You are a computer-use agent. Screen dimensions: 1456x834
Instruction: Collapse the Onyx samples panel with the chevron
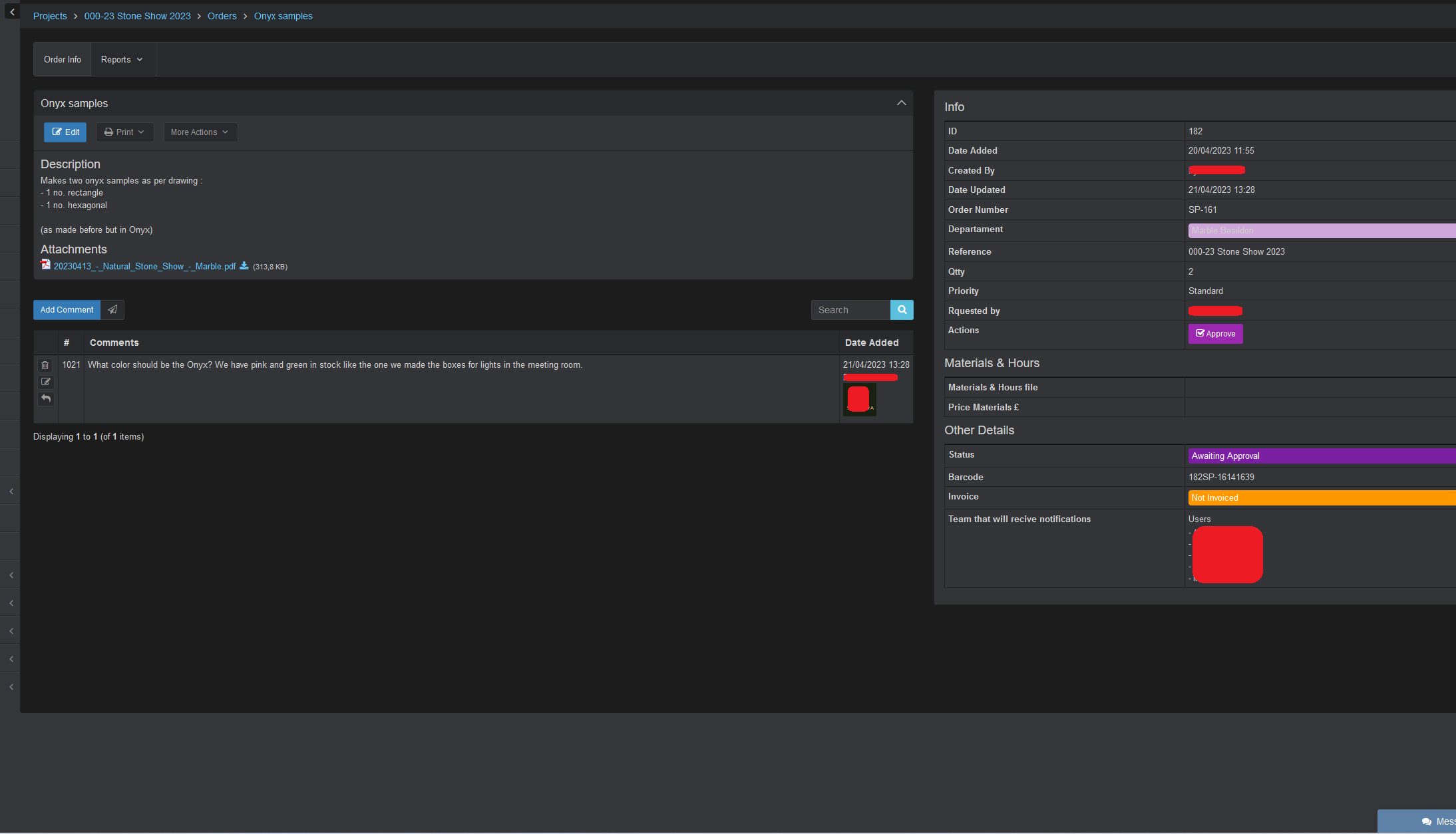[x=902, y=103]
